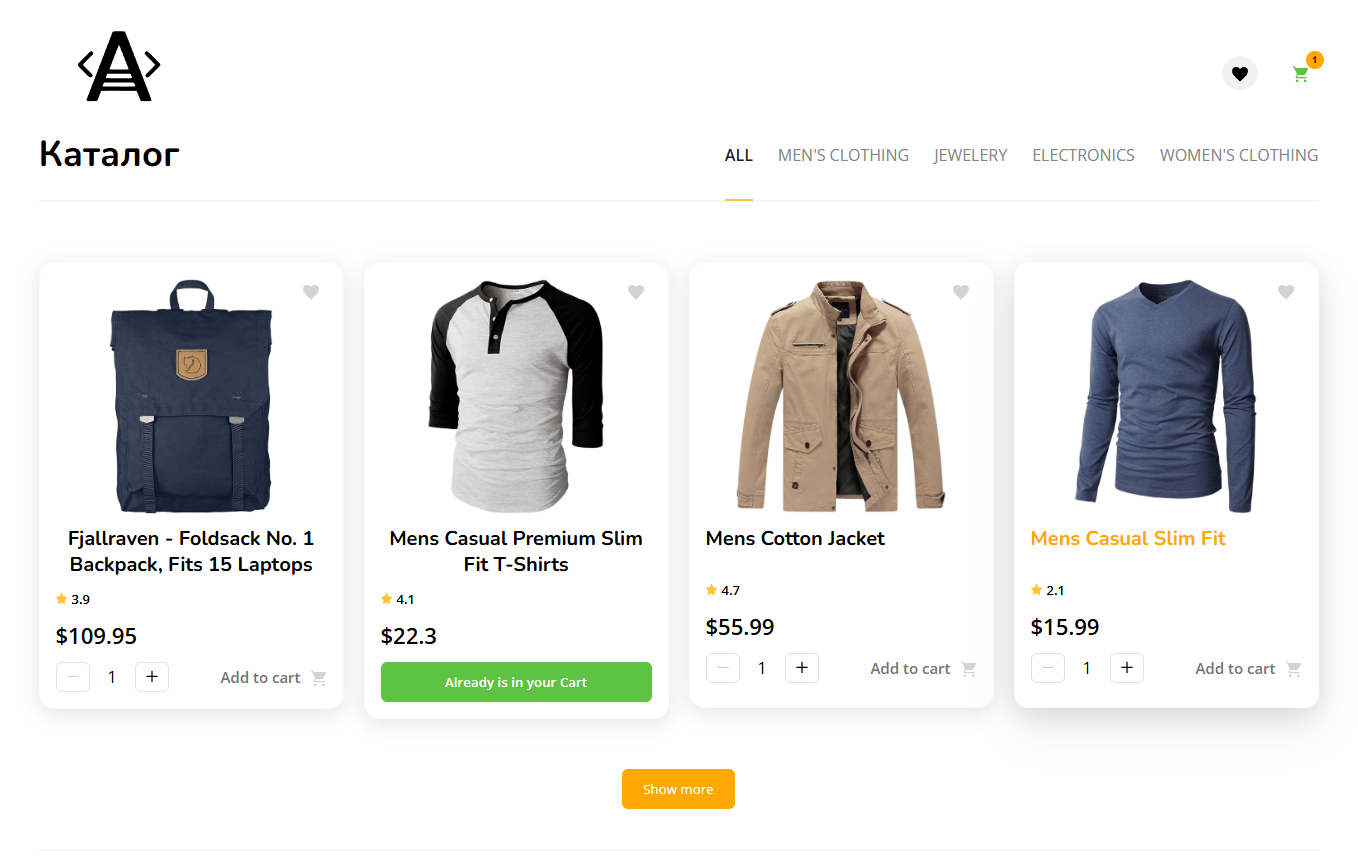Favorite the Fjallraven backpack with heart icon
The height and width of the screenshot is (859, 1358).
(x=311, y=292)
